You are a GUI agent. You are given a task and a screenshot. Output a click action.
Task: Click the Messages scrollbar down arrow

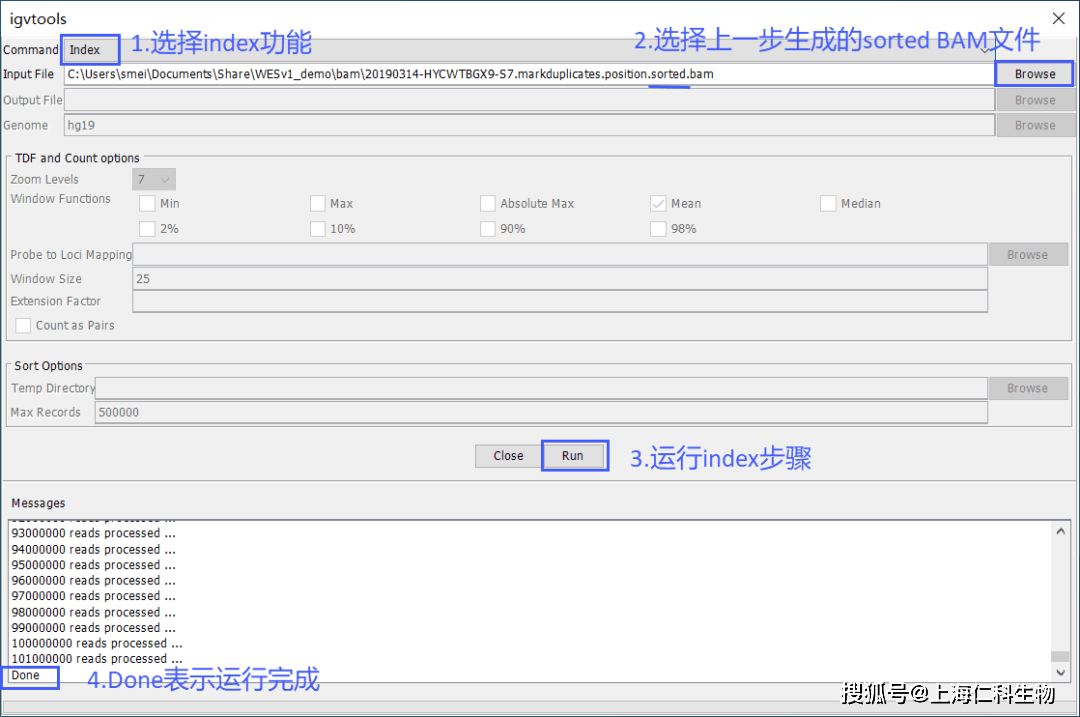tap(1061, 672)
